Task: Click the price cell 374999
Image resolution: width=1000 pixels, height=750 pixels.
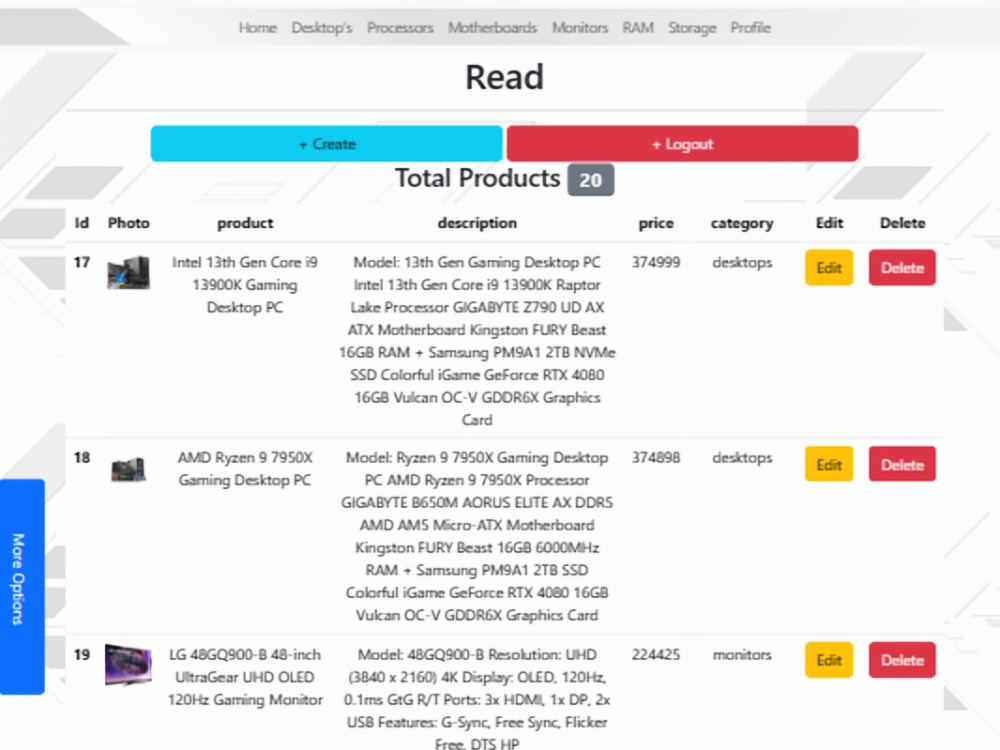Action: pos(656,262)
